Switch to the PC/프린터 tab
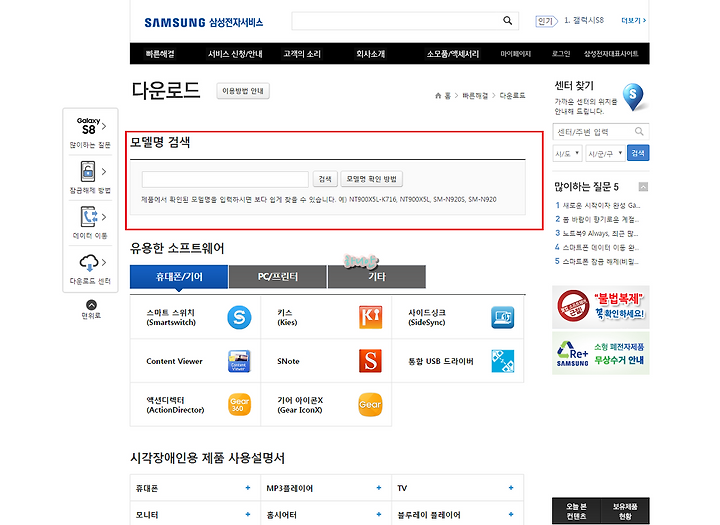This screenshot has height=525, width=720. coord(278,277)
